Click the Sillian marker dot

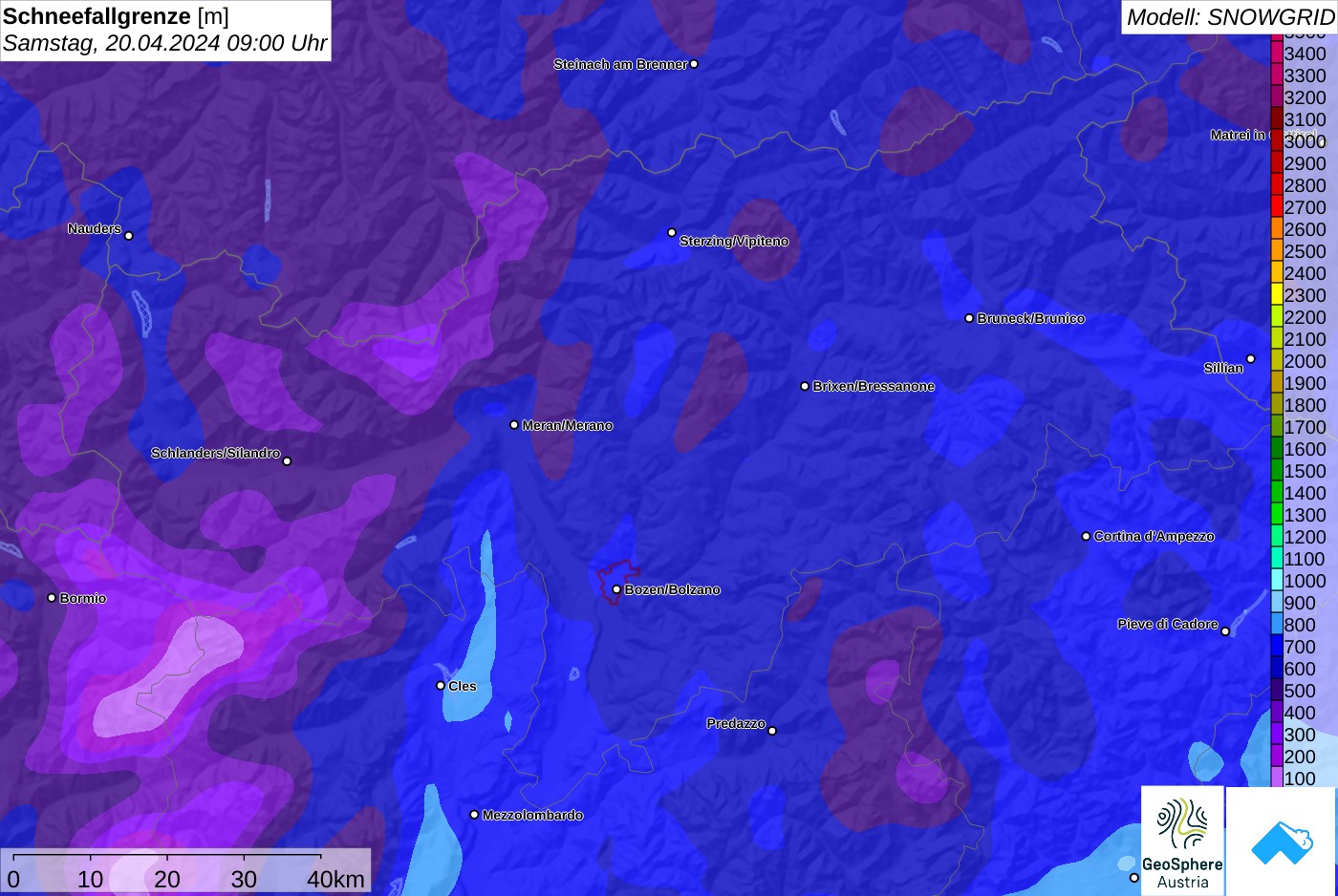tap(1250, 359)
